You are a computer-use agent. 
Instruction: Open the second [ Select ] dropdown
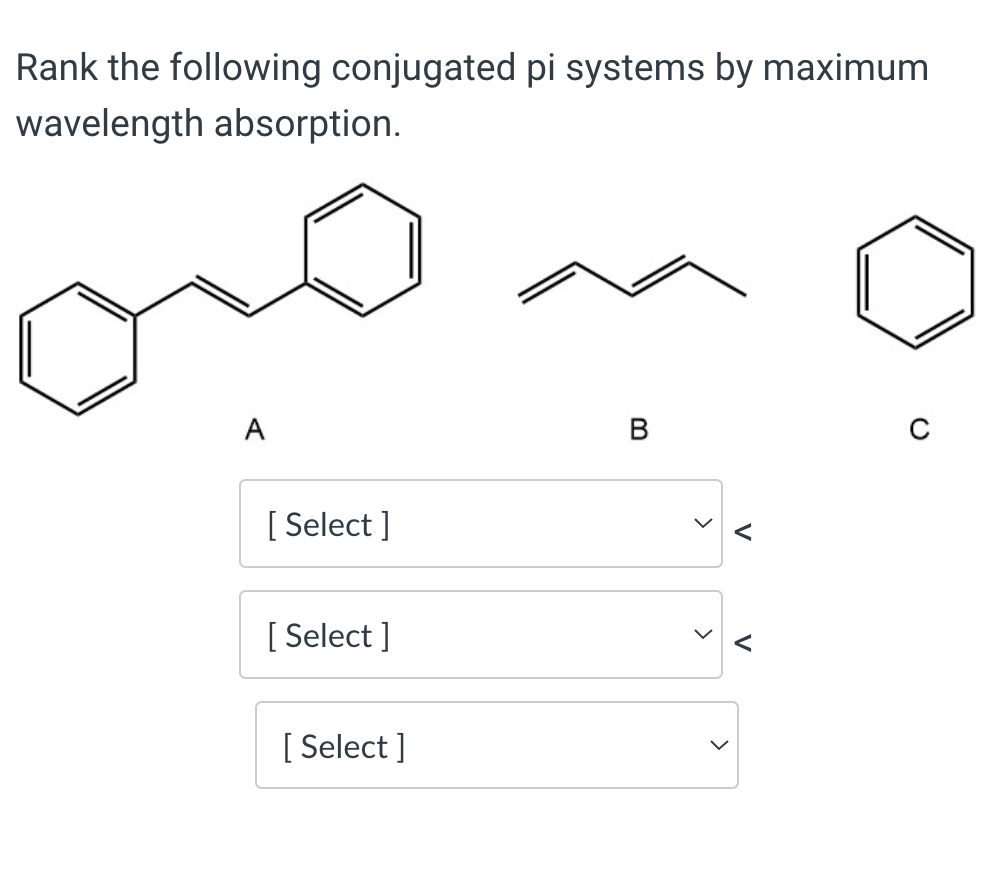click(x=480, y=635)
